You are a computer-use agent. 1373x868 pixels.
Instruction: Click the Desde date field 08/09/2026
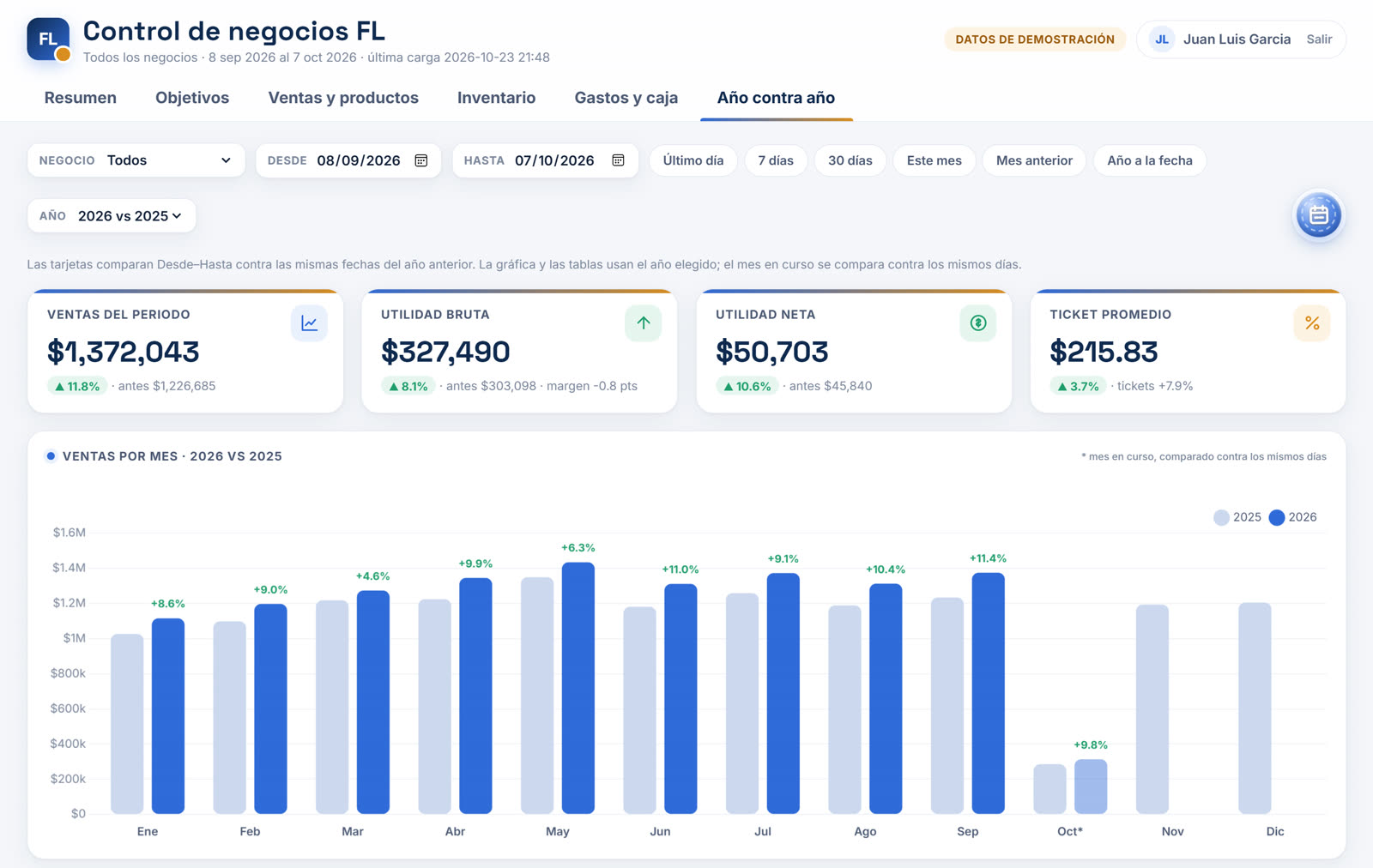coord(348,160)
